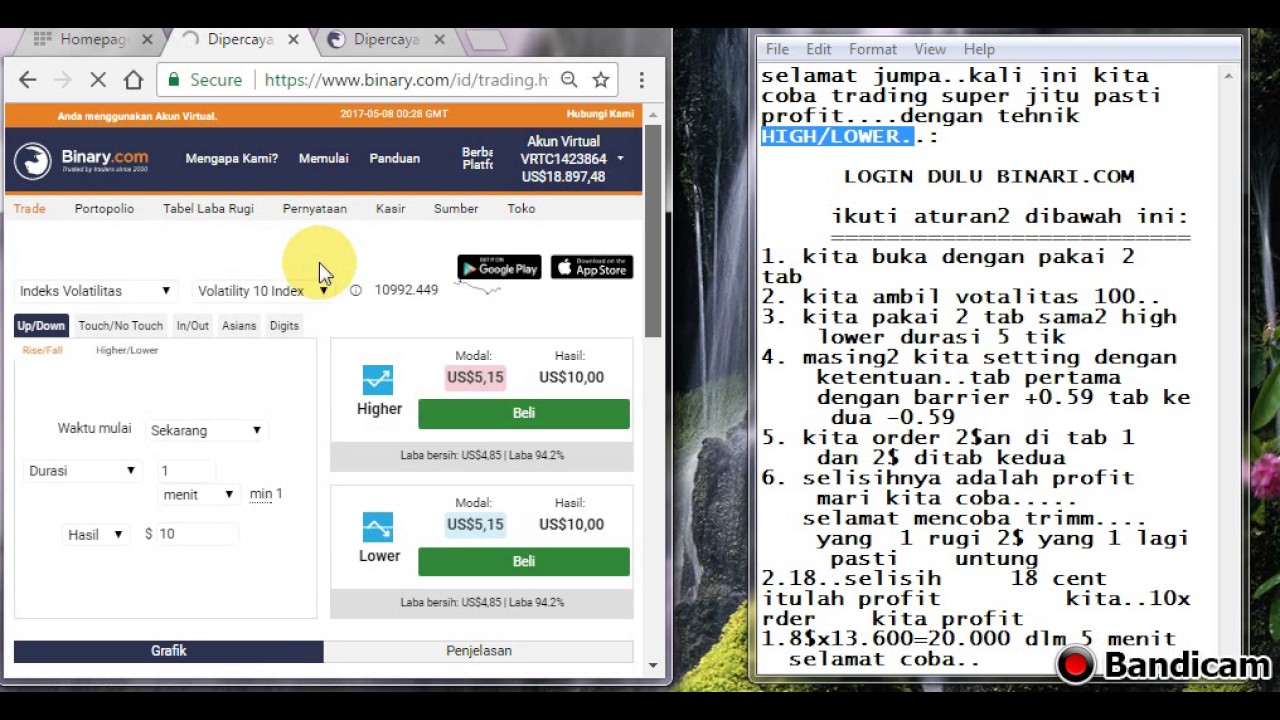This screenshot has height=720, width=1280.
Task: Open Pernyataan menu item
Action: click(x=315, y=208)
